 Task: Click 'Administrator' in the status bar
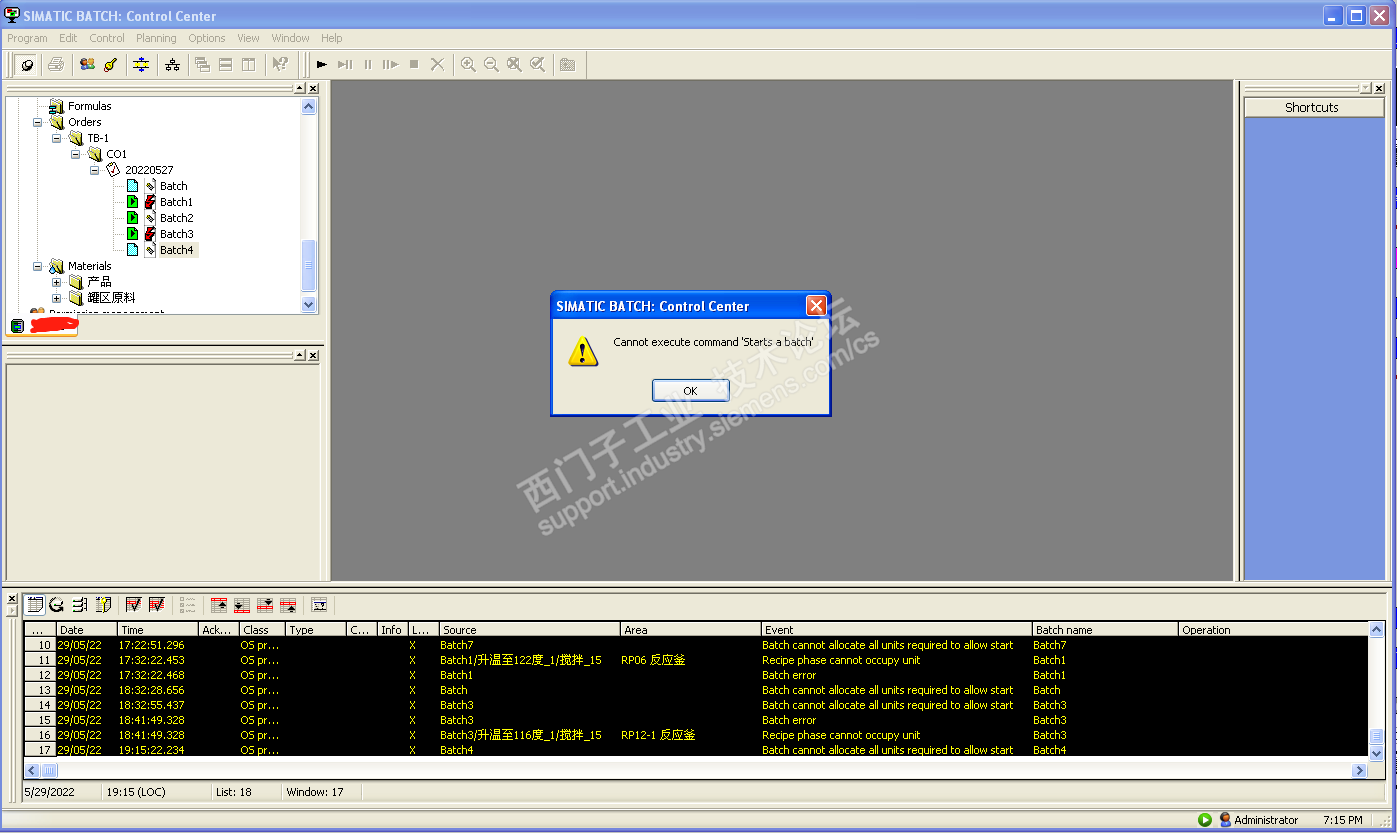tap(1266, 820)
